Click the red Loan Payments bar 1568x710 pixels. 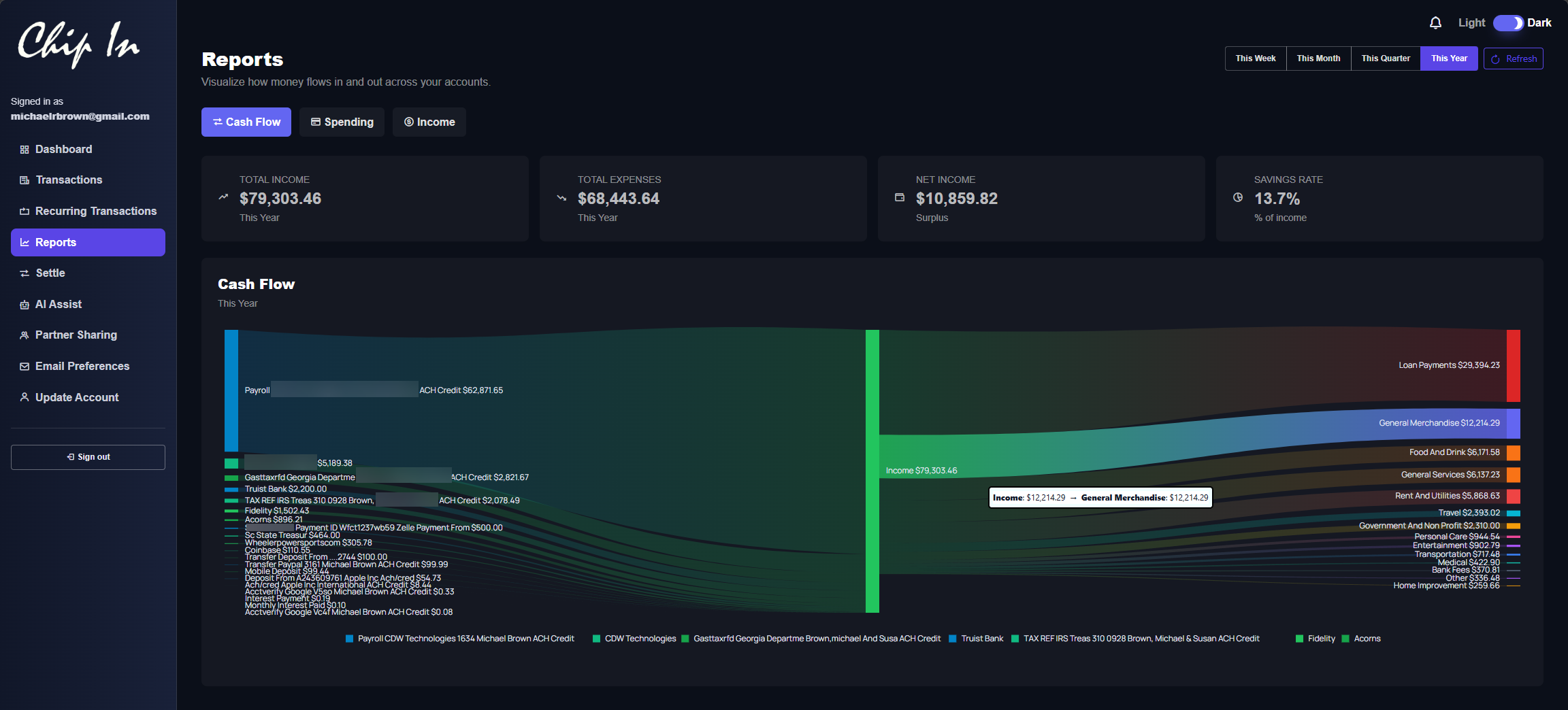tap(1513, 366)
